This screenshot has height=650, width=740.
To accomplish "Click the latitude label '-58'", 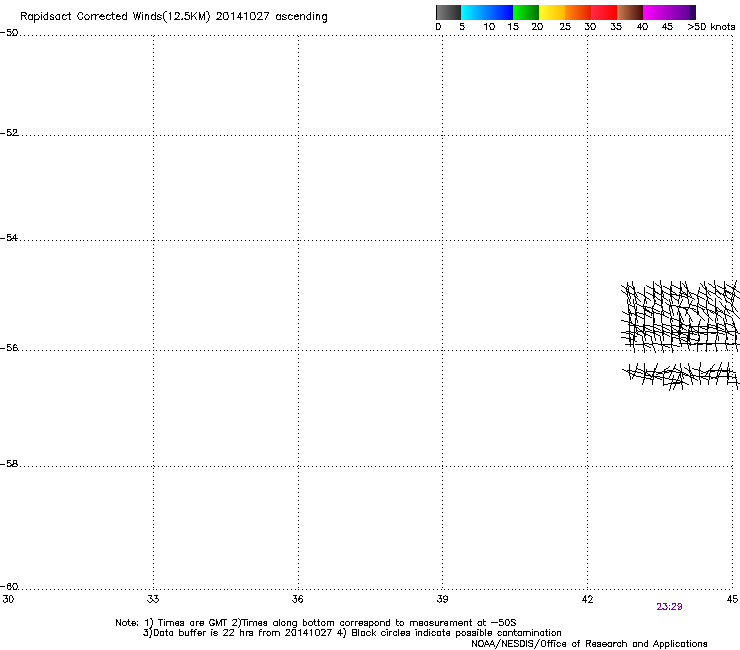I will coord(9,464).
